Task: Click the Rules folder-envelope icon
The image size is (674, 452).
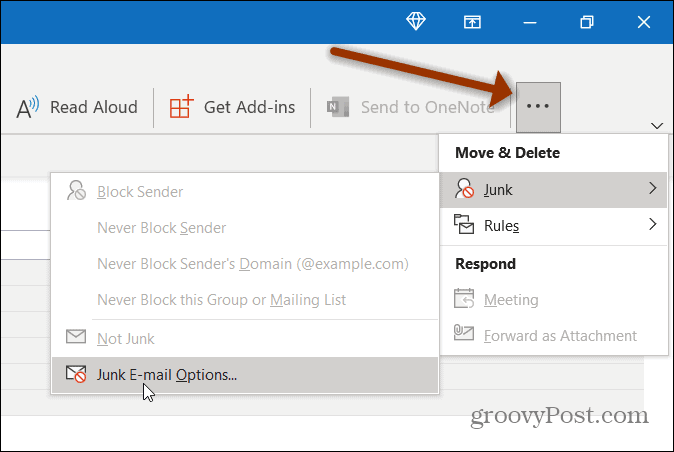Action: click(464, 224)
